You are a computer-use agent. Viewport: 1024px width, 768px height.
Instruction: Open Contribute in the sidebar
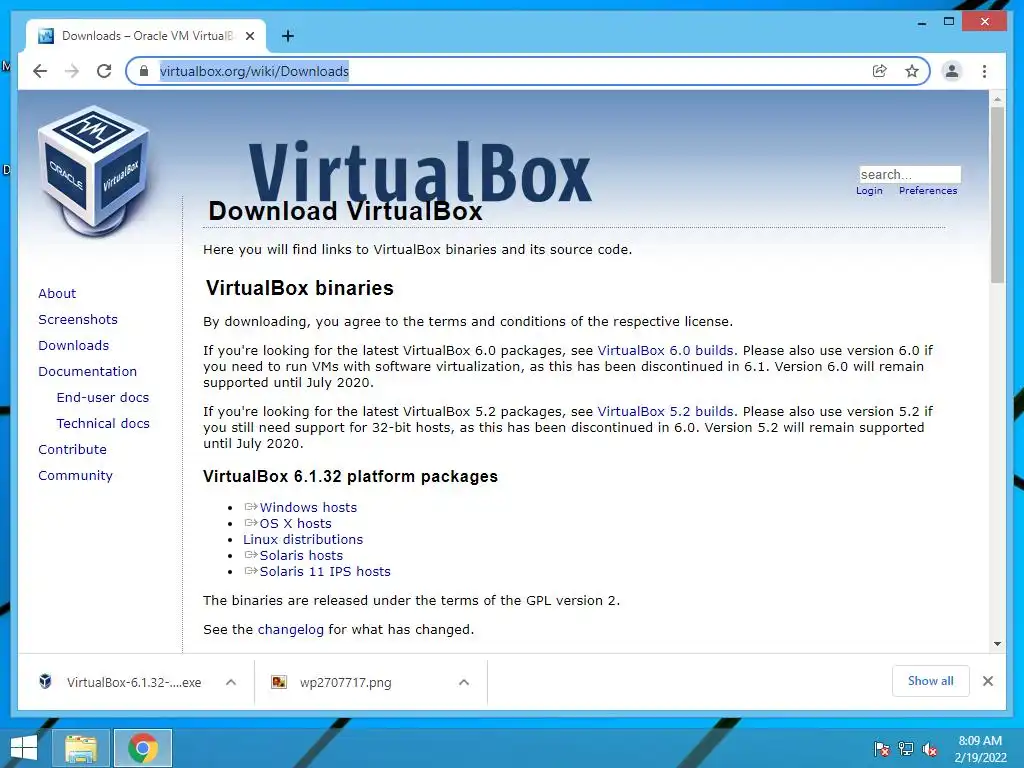tap(72, 450)
